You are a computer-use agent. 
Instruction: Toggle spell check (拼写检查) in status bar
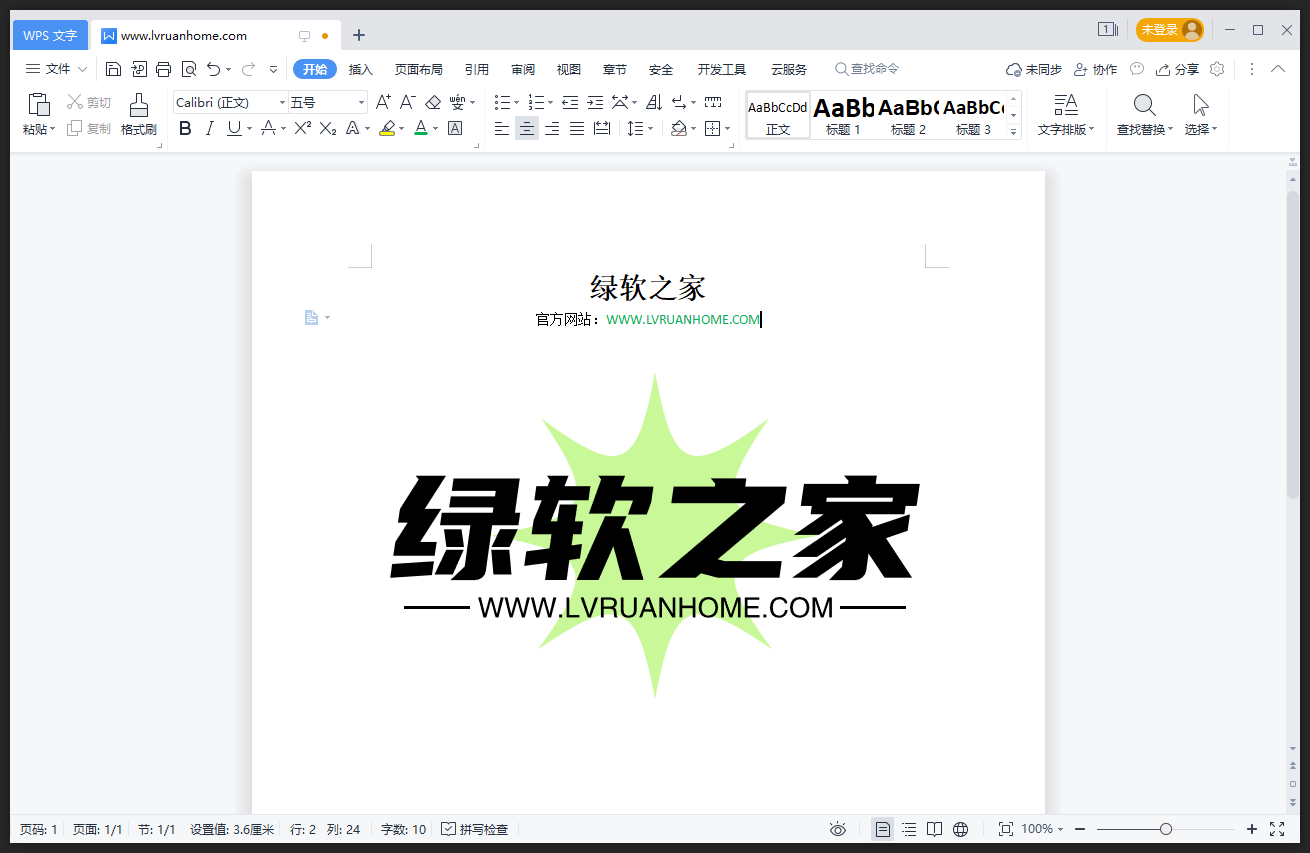point(475,829)
